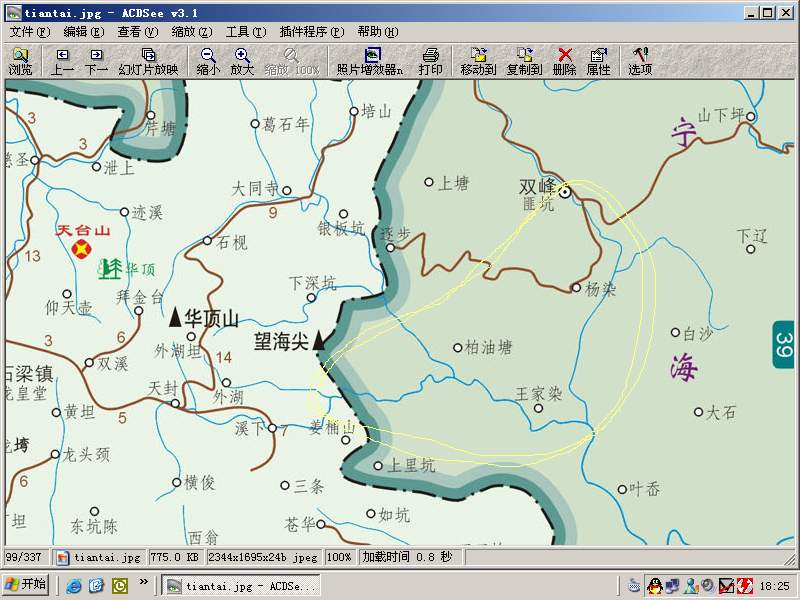Zoom in using 放大 magnifier

point(242,61)
